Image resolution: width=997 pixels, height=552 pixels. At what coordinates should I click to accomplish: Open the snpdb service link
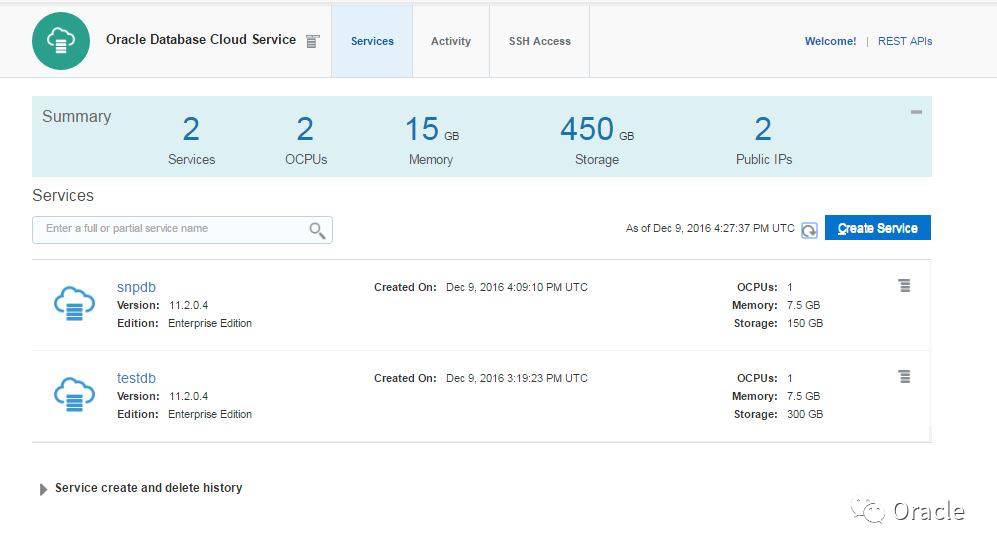(136, 287)
